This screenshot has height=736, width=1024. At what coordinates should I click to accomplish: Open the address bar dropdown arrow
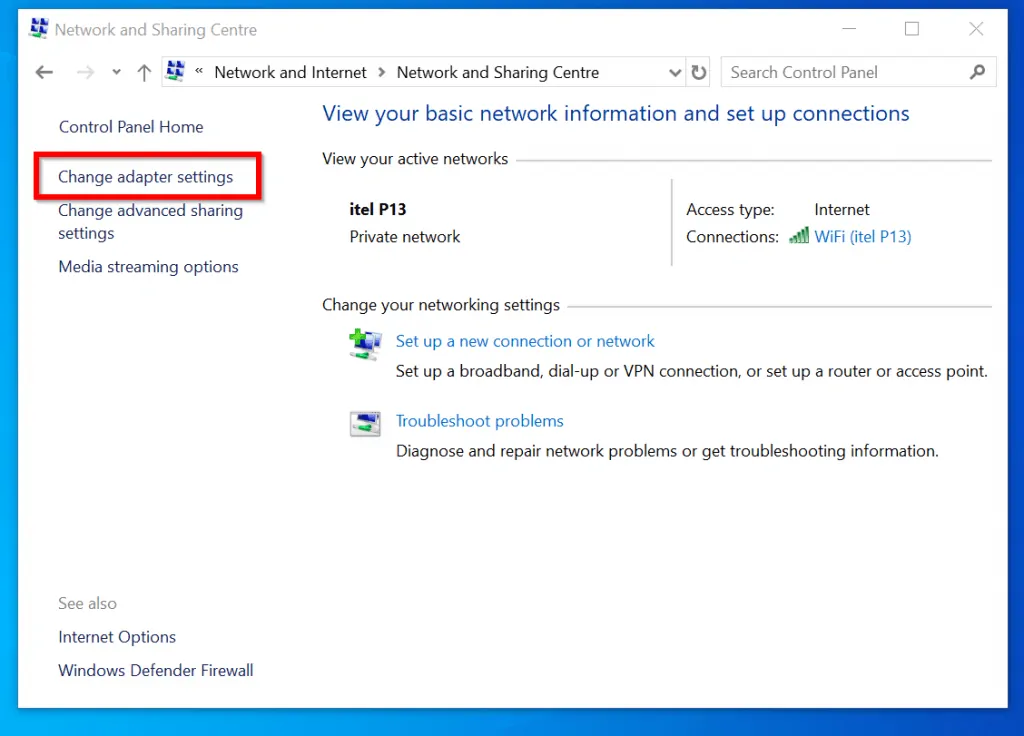click(675, 72)
